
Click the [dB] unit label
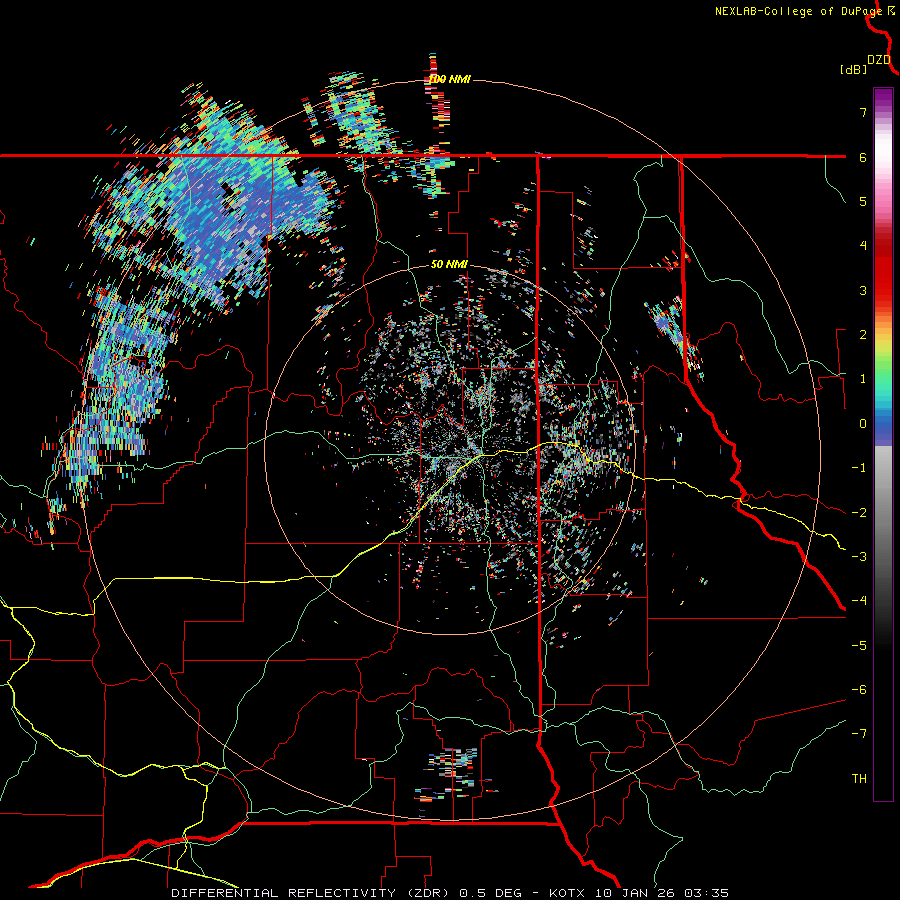point(854,70)
